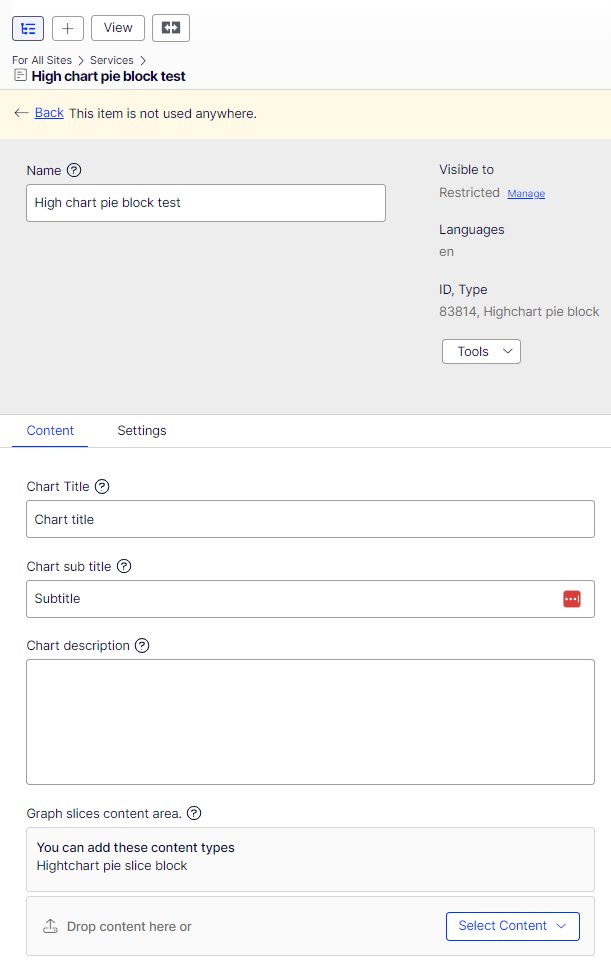
Task: Click the block page icon beside the title
Action: (x=20, y=75)
